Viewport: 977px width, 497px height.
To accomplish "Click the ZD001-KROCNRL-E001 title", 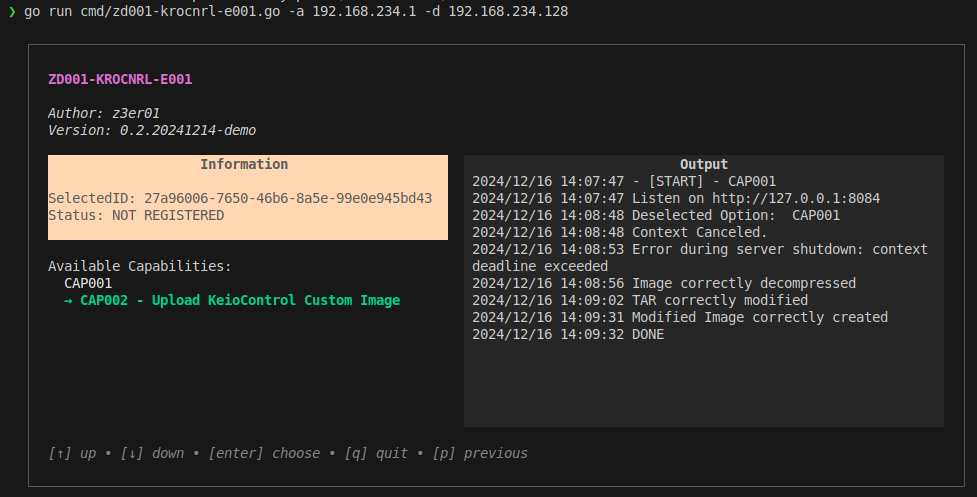I will coord(120,80).
